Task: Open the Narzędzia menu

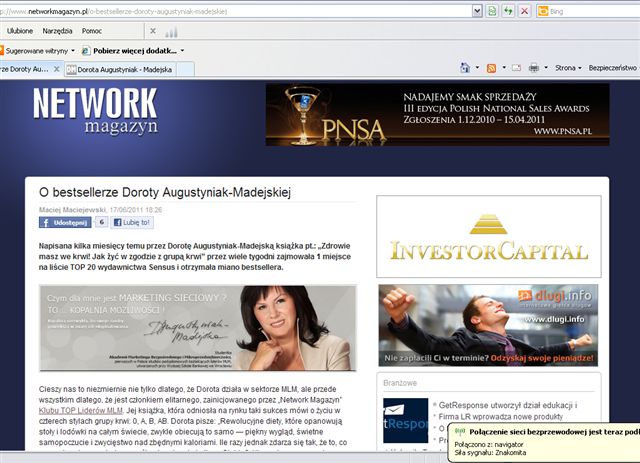Action: [x=57, y=31]
